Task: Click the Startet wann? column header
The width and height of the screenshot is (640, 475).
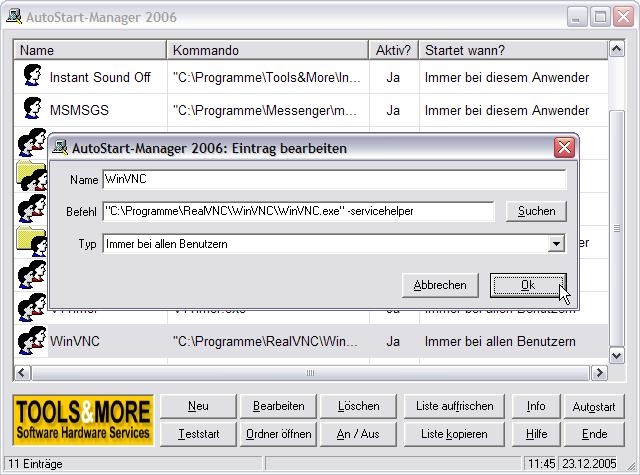Action: (x=510, y=50)
